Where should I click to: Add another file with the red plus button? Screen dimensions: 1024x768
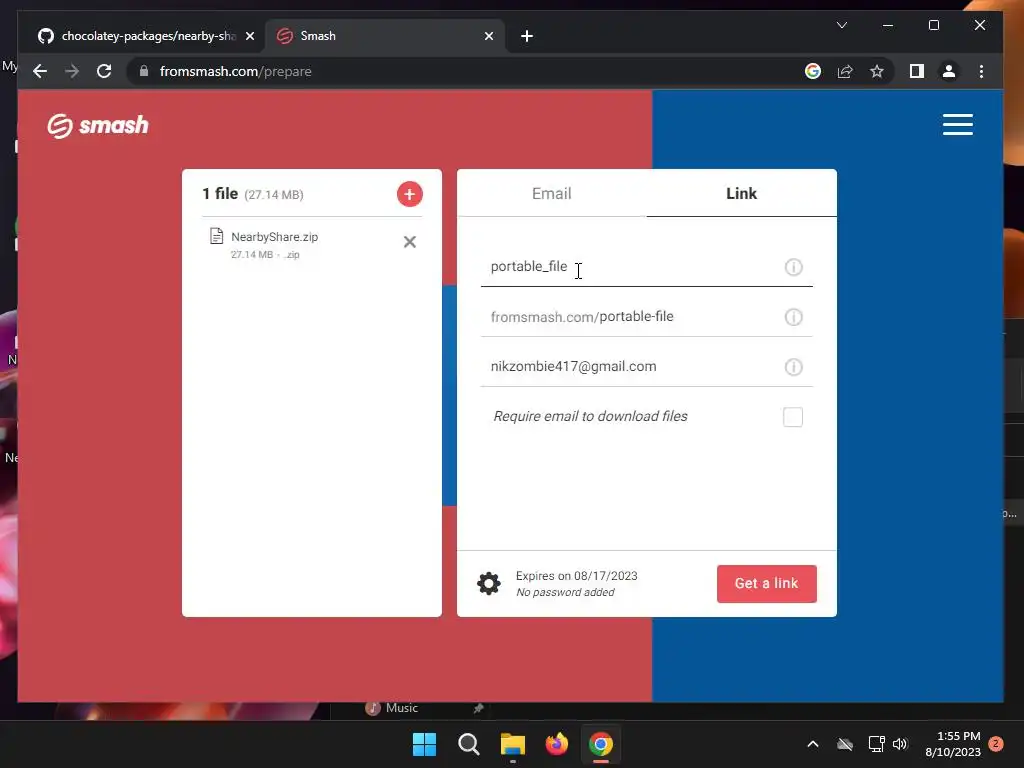click(x=409, y=194)
